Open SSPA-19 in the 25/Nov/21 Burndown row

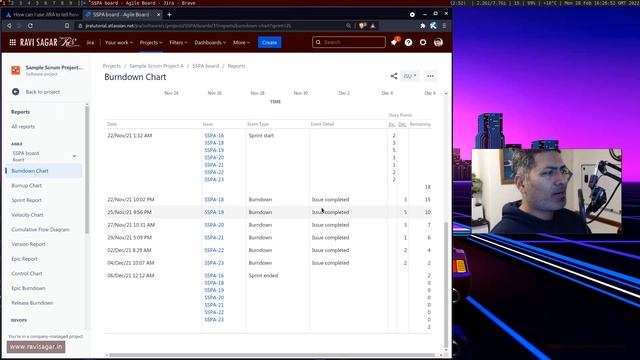pyautogui.click(x=214, y=212)
